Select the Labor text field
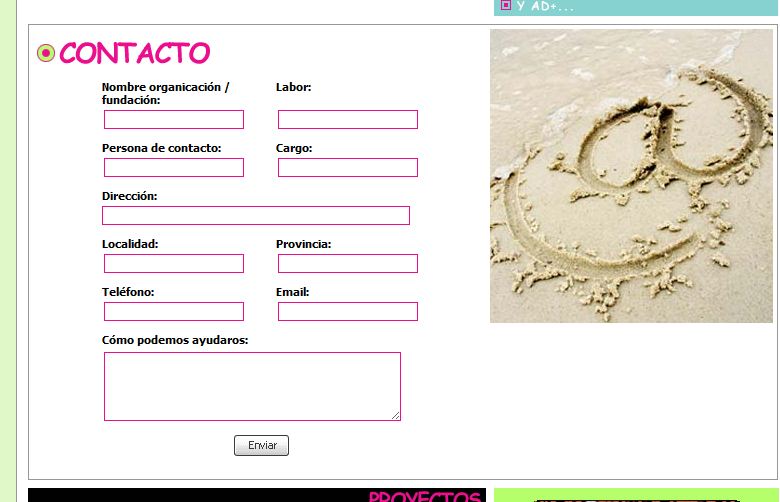The width and height of the screenshot is (780, 502). pos(347,120)
